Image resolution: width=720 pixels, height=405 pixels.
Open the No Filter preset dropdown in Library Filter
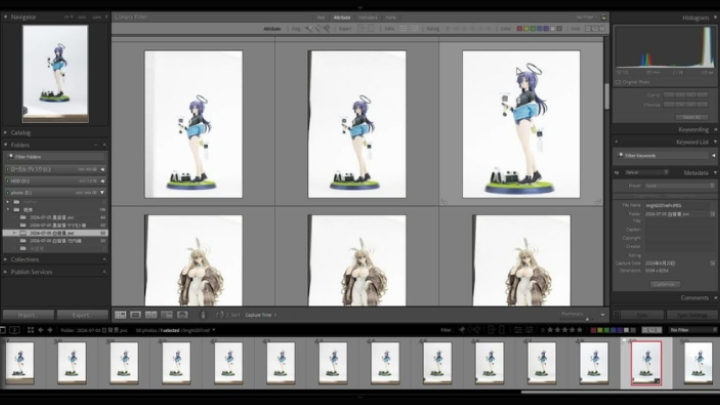[x=586, y=17]
